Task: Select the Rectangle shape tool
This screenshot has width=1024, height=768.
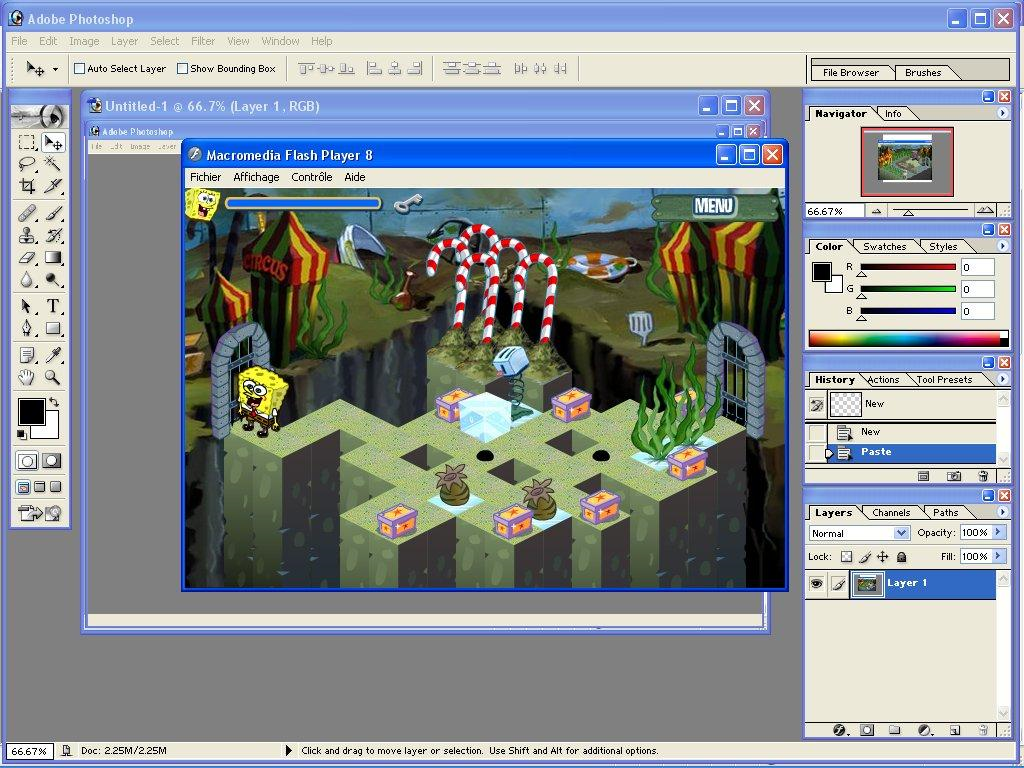Action: pos(52,328)
